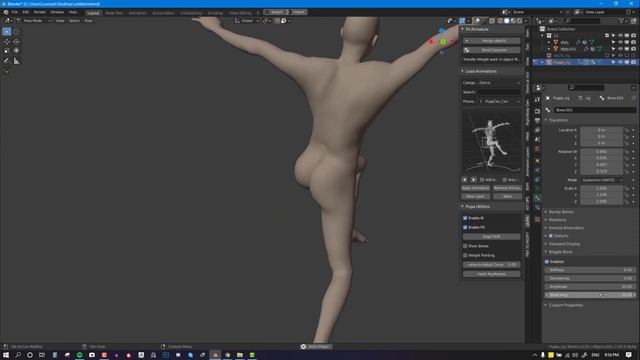Switch to material preview shading

pyautogui.click(x=513, y=21)
